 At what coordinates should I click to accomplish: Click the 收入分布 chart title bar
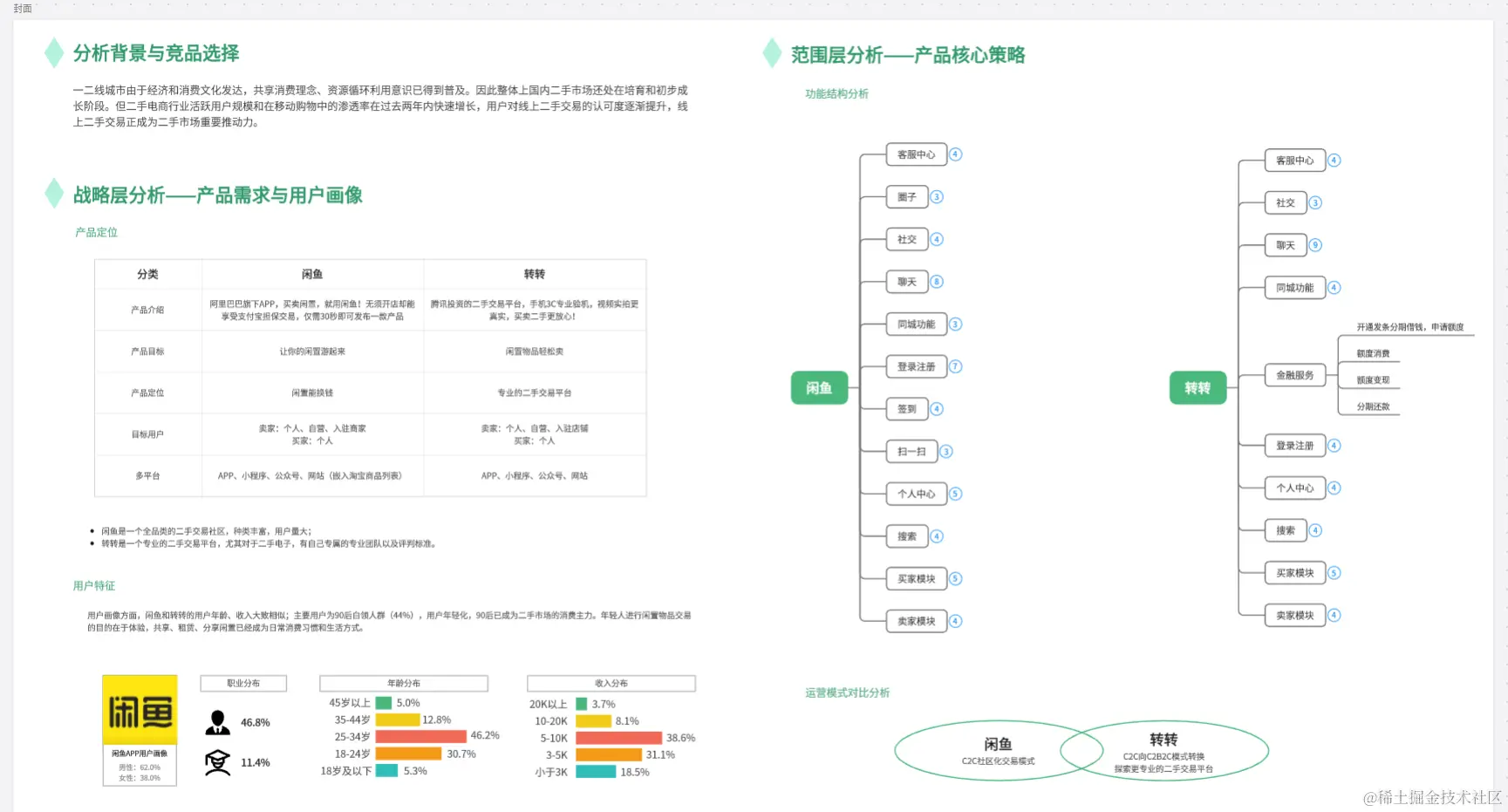611,683
